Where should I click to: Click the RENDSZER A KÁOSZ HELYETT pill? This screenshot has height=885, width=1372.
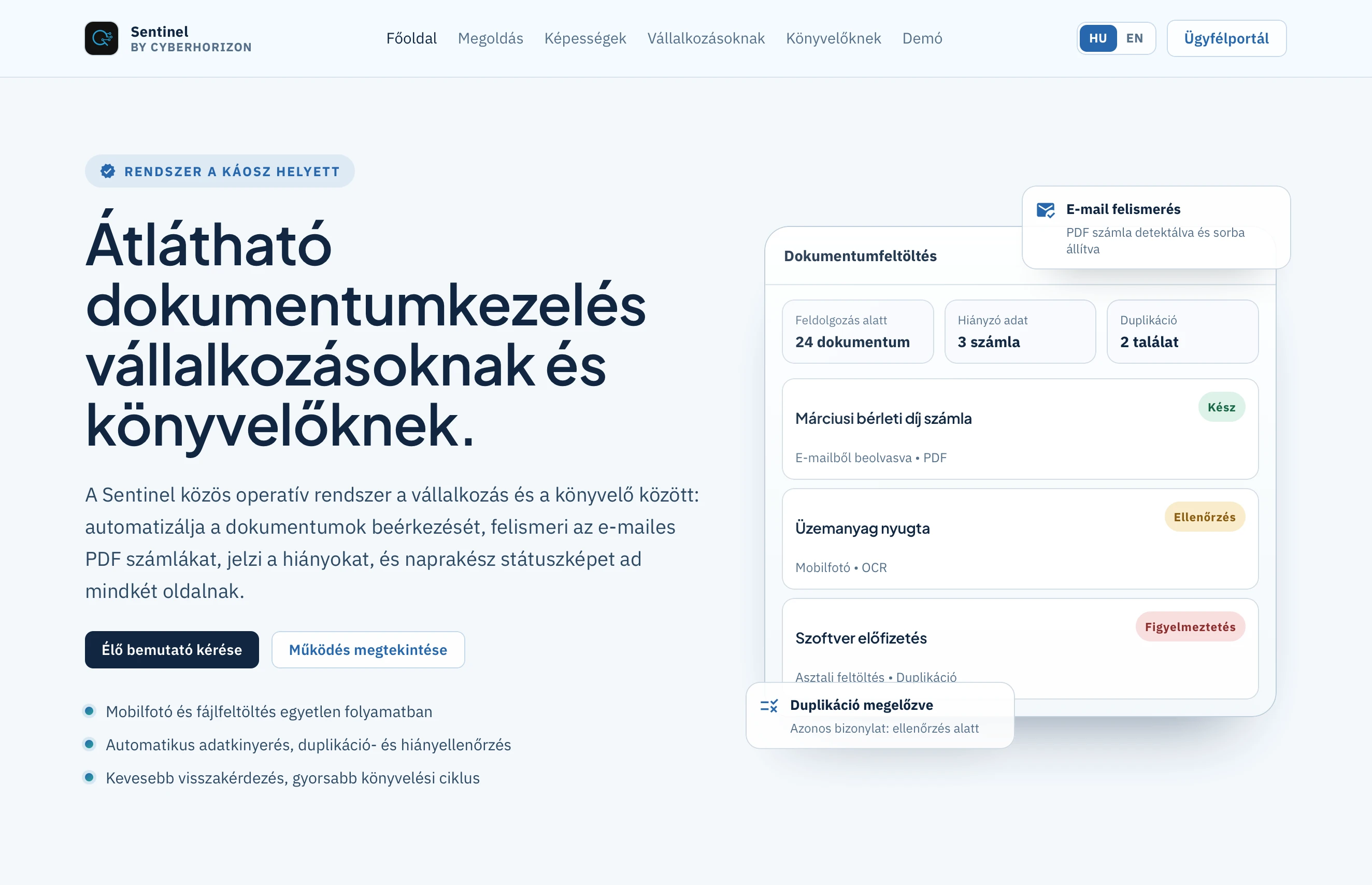point(220,172)
